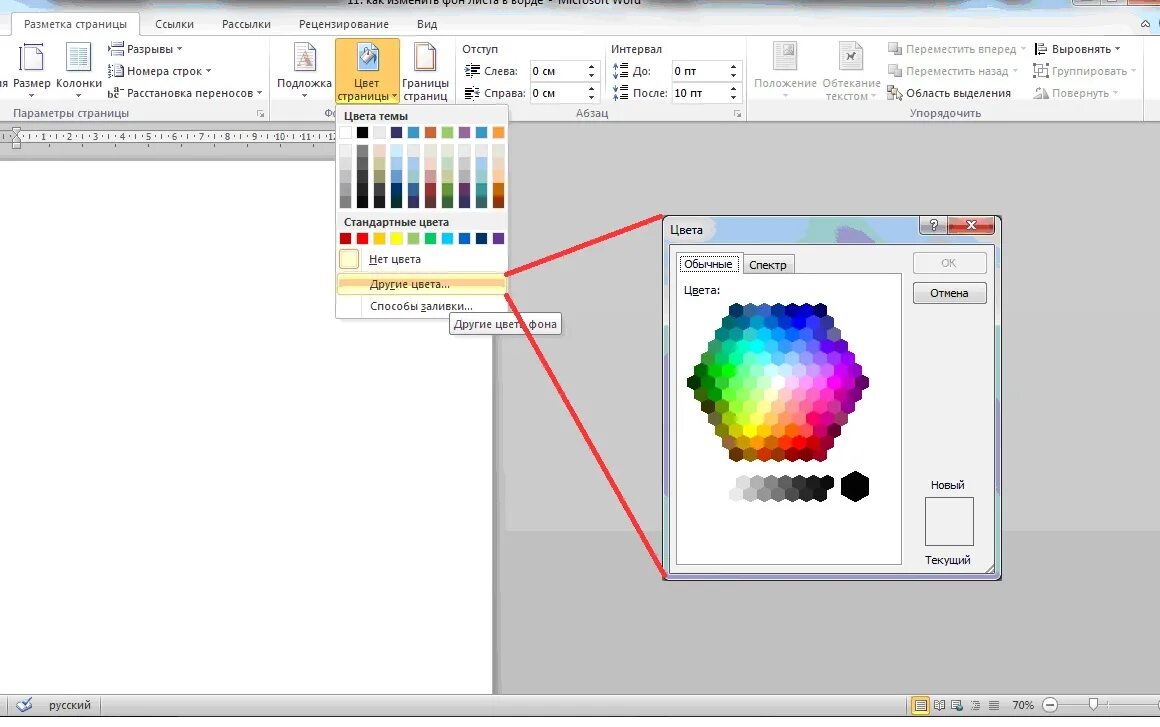The width and height of the screenshot is (1160, 727).
Task: Click the Справа indent input field
Action: [558, 93]
